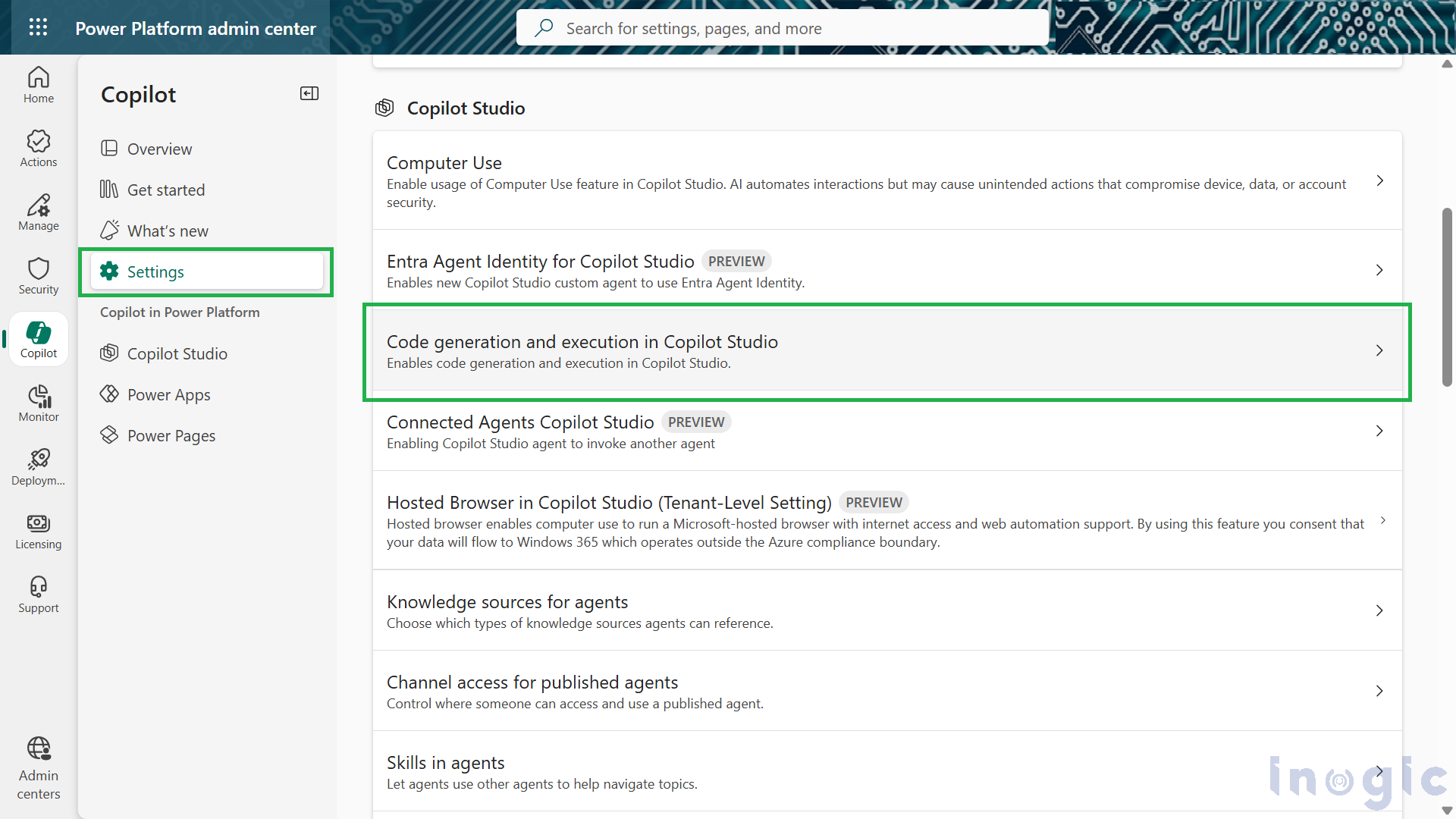Click the app launcher waffle icon

click(x=38, y=27)
